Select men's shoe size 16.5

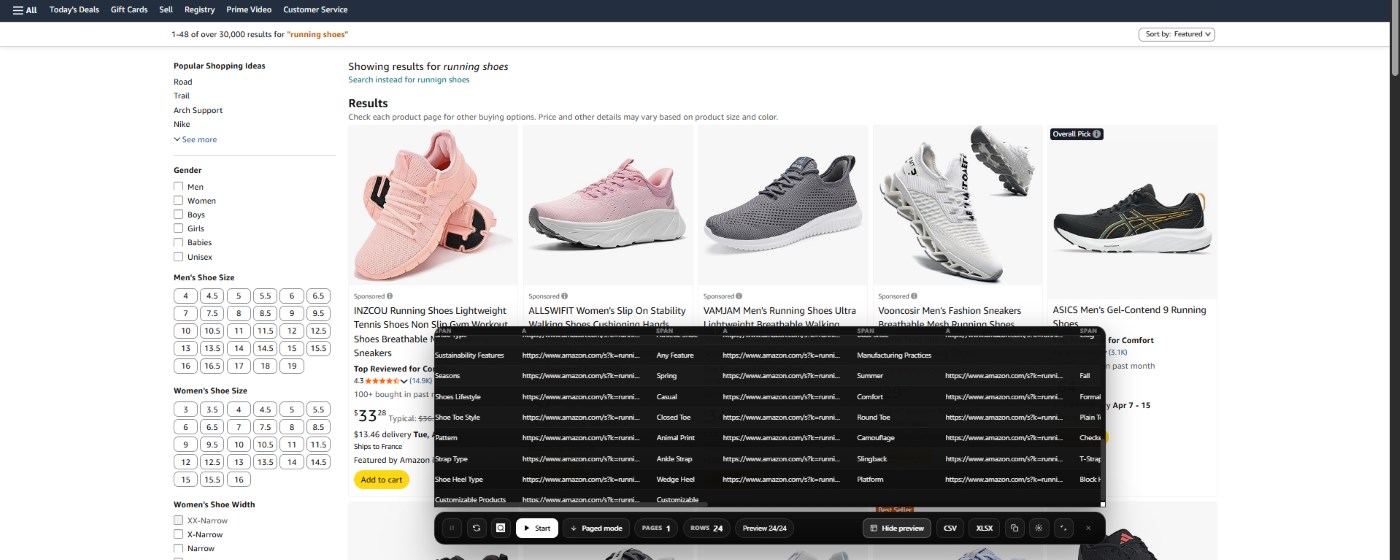point(212,366)
